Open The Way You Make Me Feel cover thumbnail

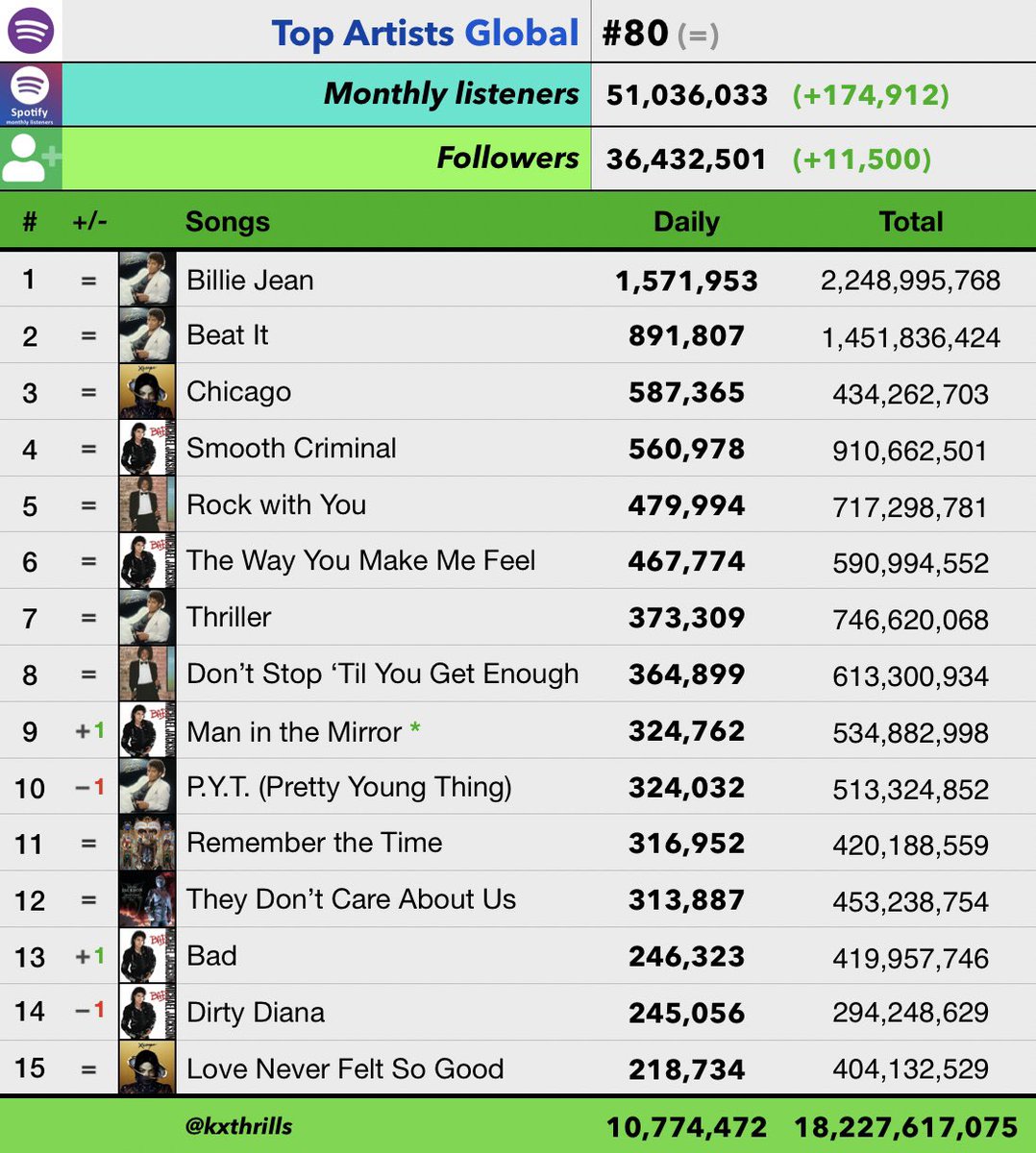[147, 561]
